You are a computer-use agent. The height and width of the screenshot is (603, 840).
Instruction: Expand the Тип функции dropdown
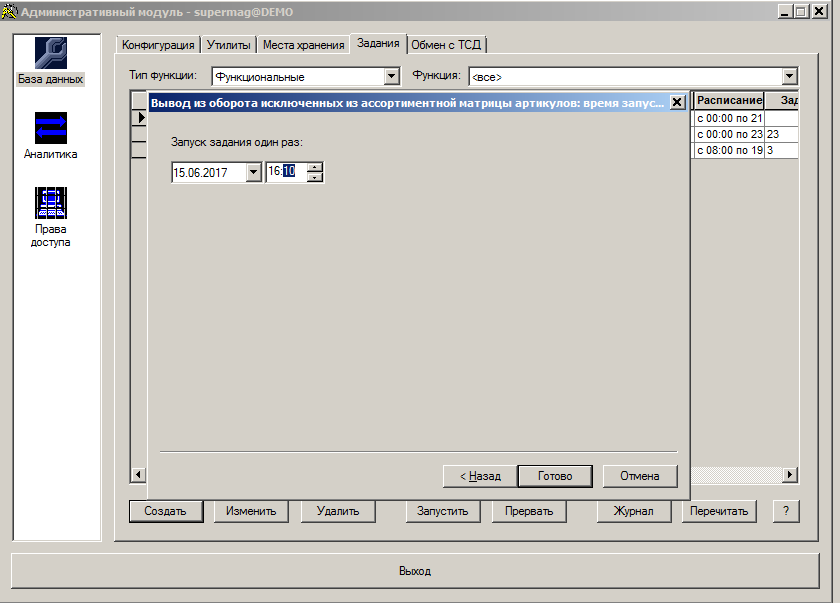click(392, 77)
